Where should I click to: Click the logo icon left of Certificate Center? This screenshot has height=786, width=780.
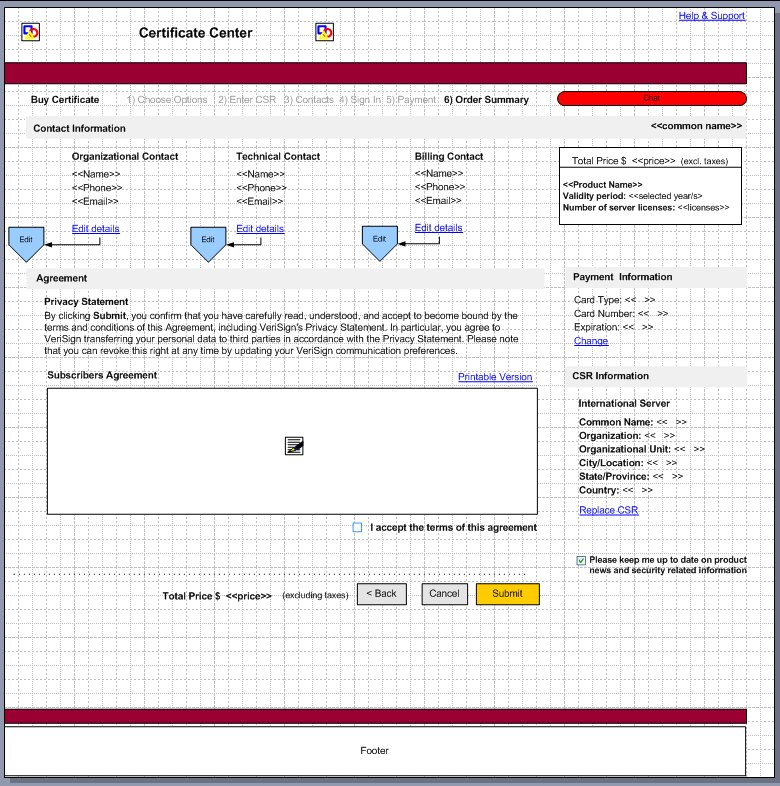tap(31, 33)
